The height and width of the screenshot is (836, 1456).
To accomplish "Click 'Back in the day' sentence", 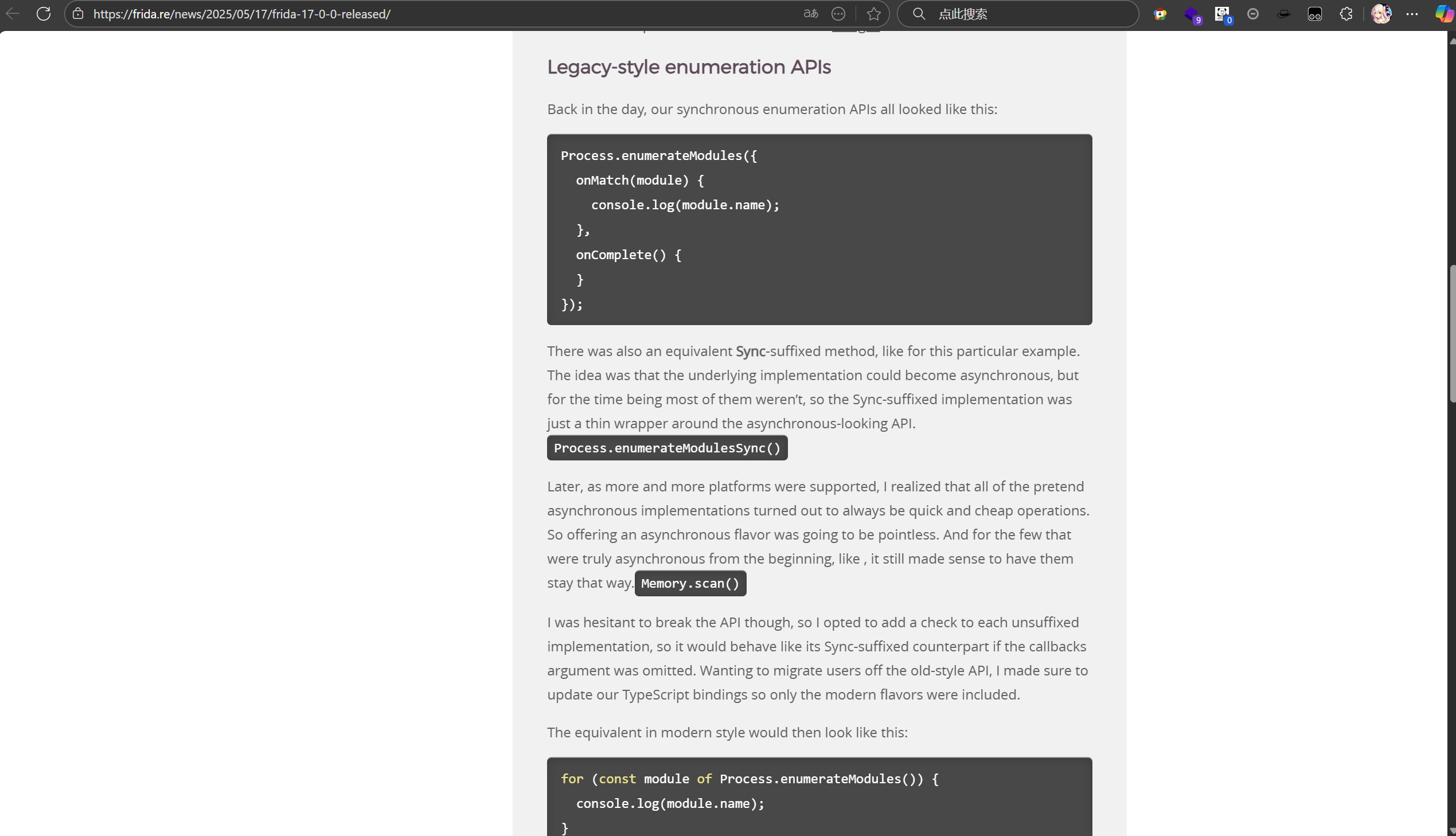I will (x=772, y=109).
